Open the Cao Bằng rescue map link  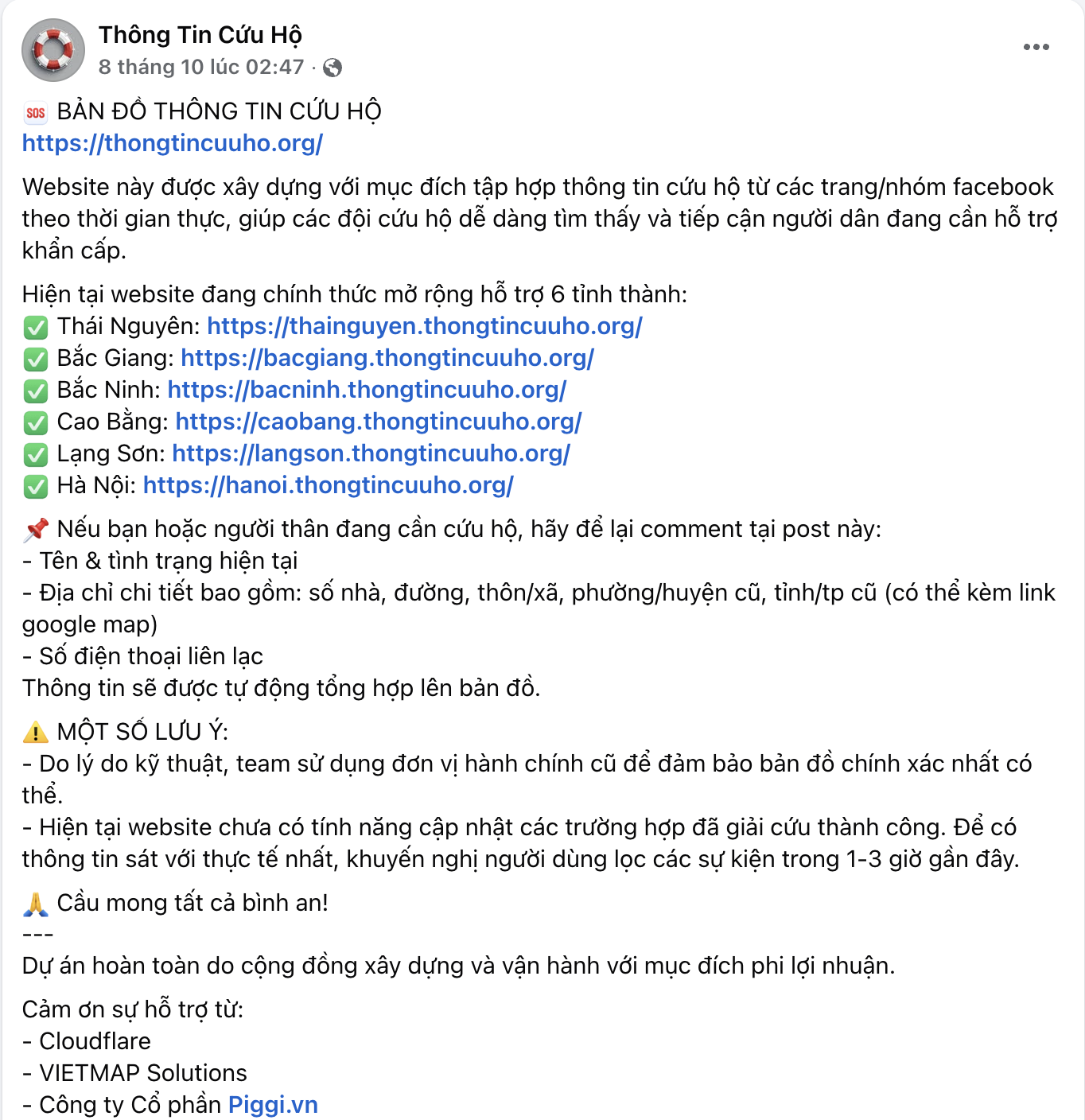tap(379, 422)
